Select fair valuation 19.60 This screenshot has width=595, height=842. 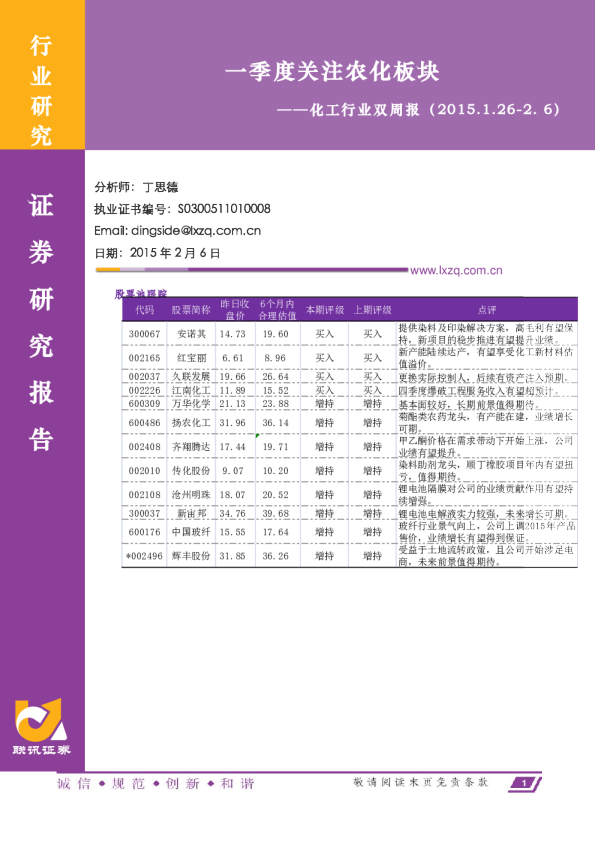[x=275, y=334]
